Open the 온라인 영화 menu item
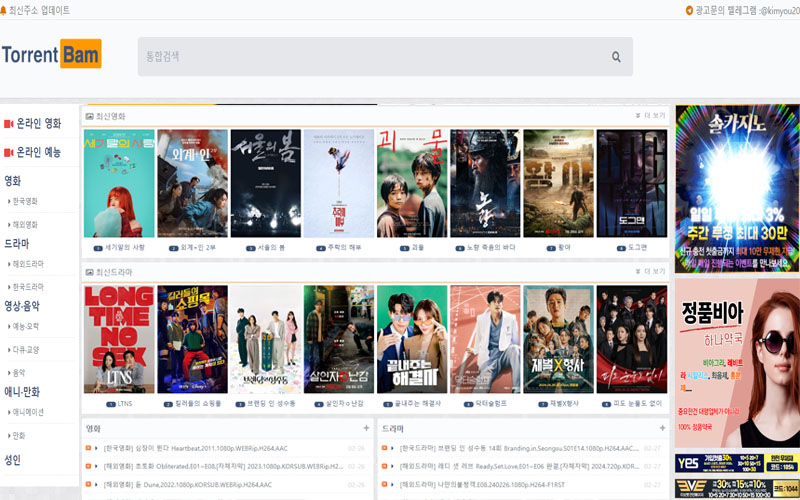 tap(39, 123)
